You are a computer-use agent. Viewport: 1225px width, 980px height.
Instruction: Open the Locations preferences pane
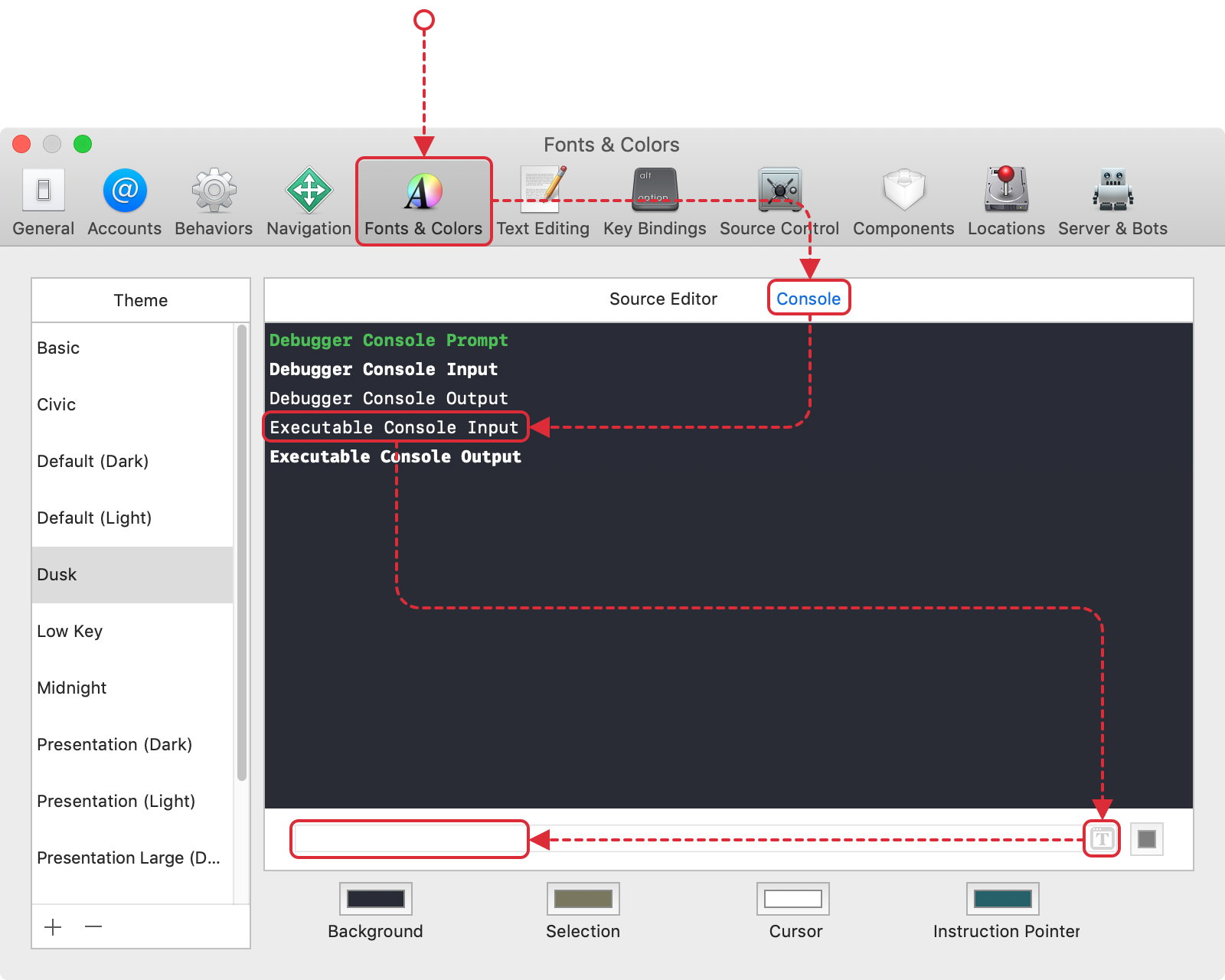[1006, 203]
